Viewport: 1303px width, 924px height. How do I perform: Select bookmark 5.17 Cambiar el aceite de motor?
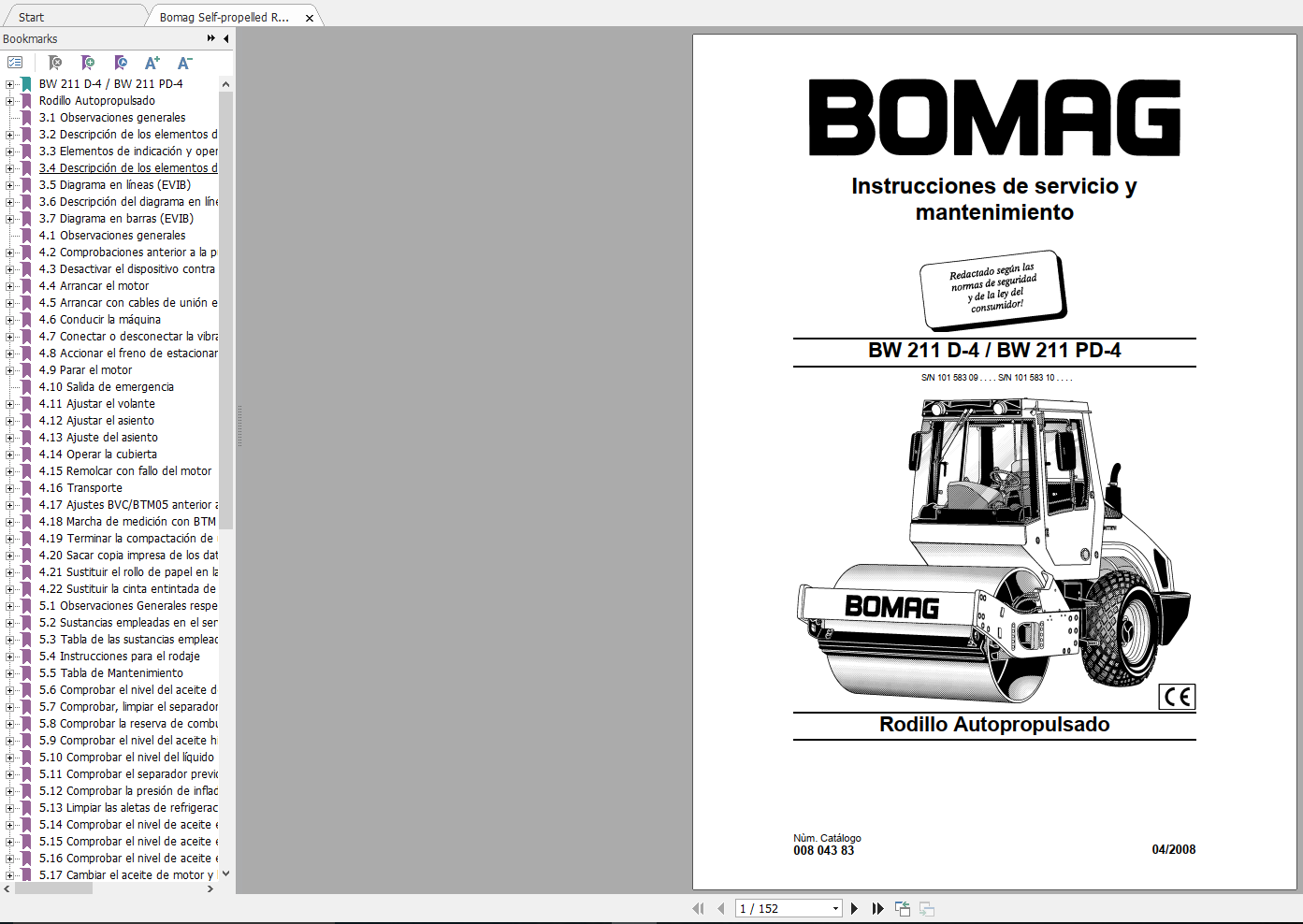(126, 874)
